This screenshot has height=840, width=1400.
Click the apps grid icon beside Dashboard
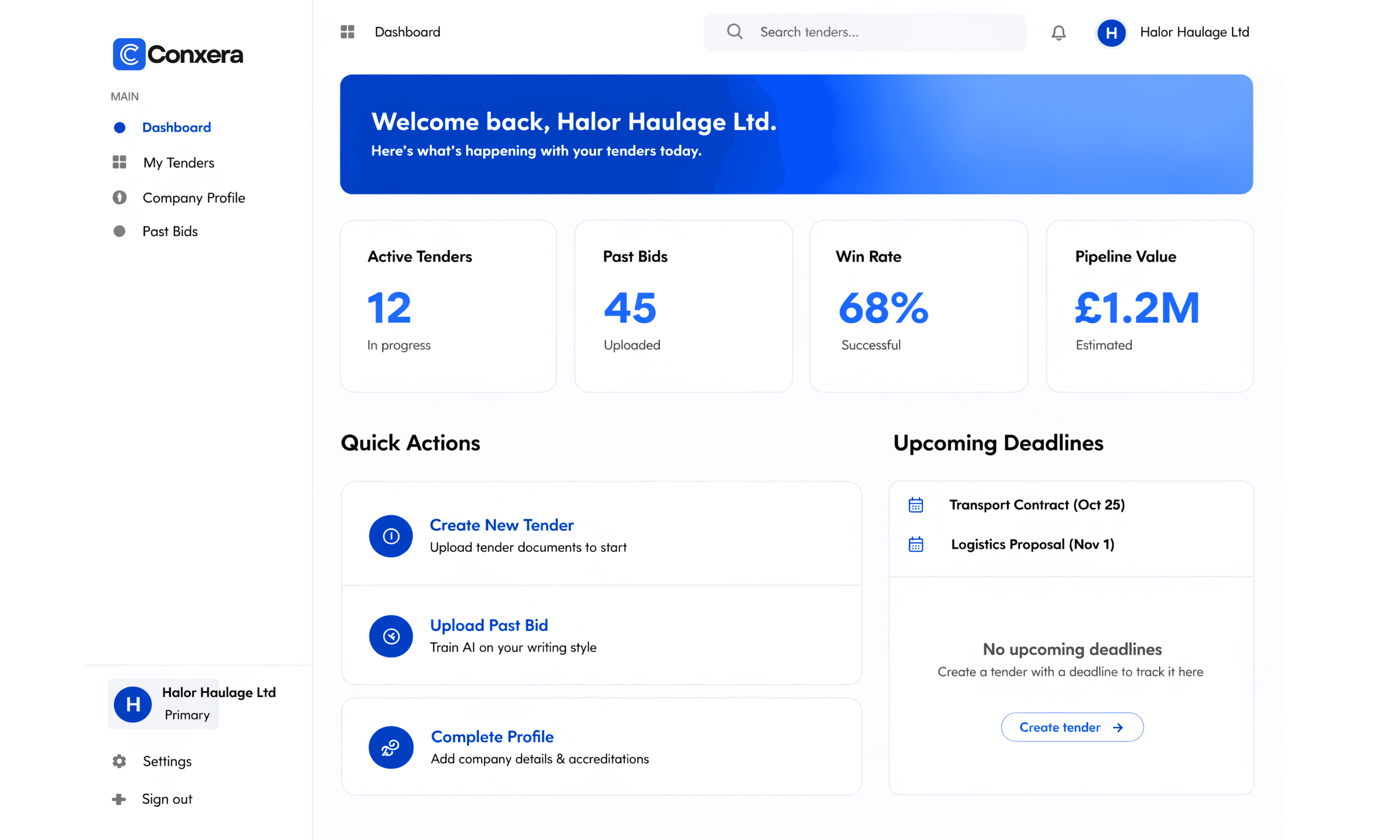coord(347,32)
